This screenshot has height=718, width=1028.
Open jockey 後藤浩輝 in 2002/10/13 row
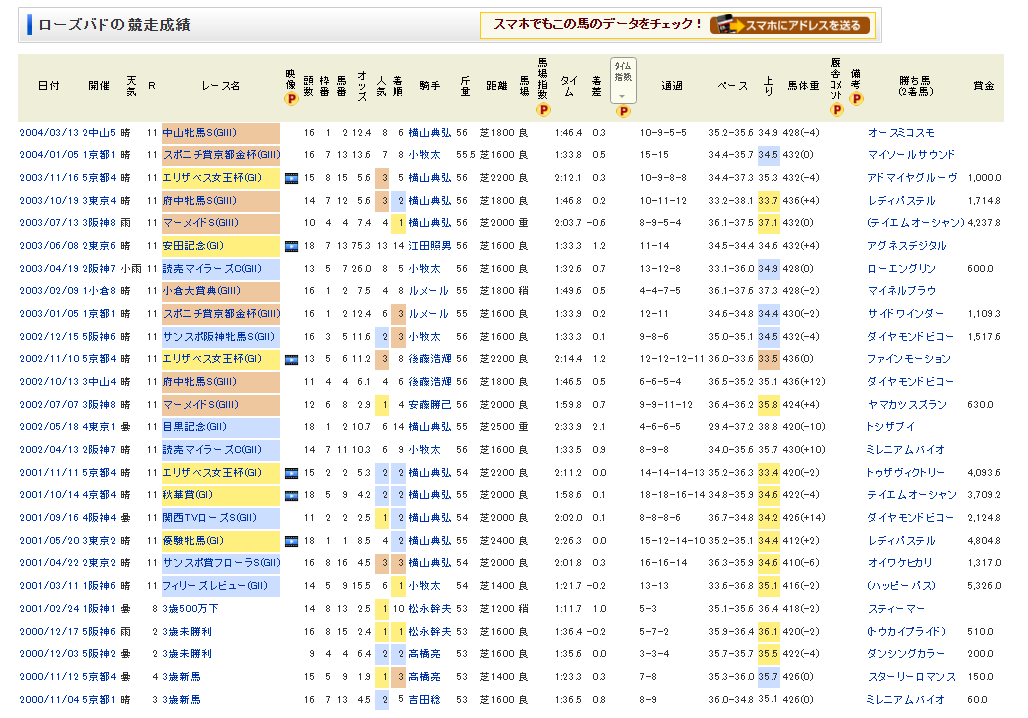click(x=429, y=382)
